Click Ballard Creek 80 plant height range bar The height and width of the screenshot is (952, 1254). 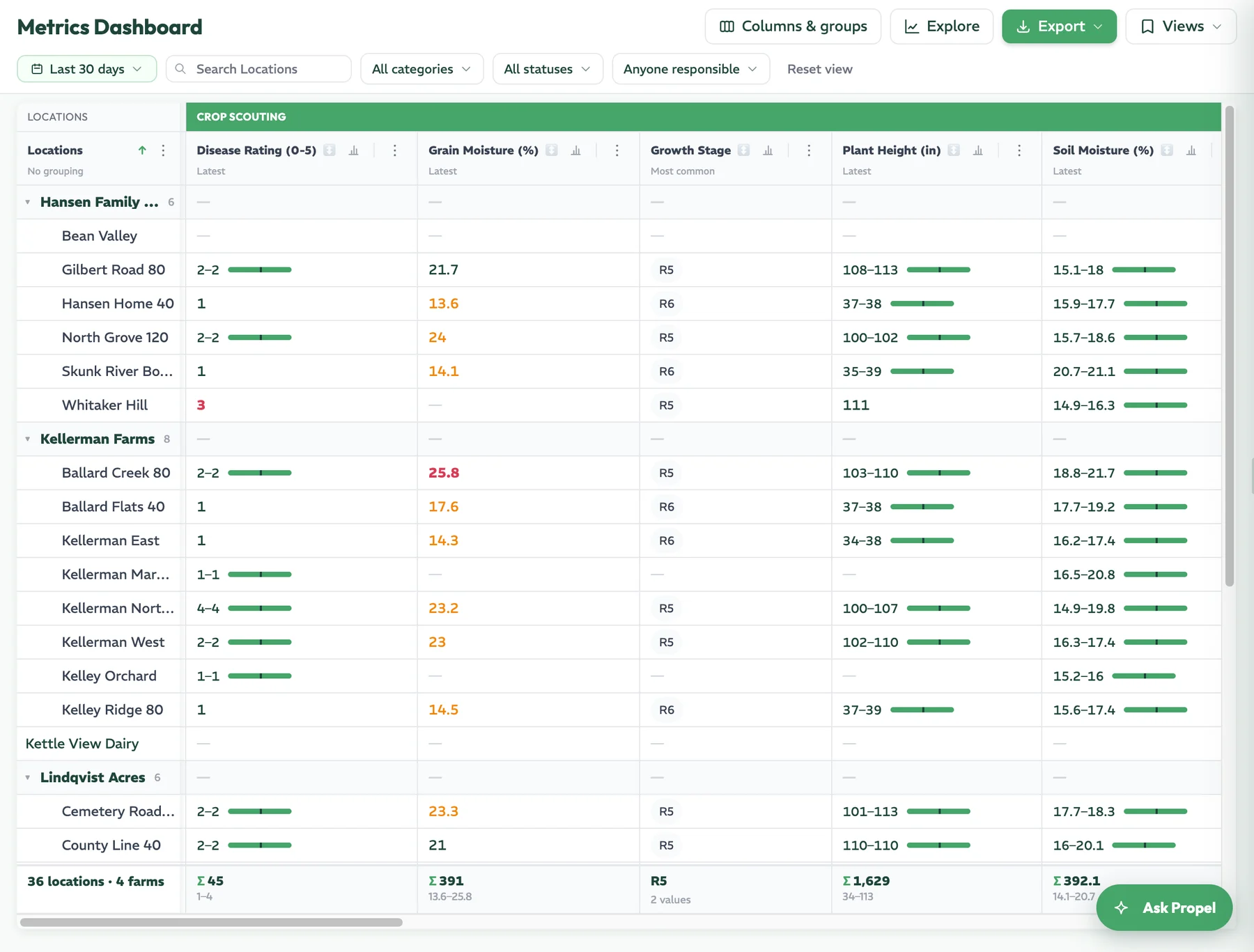(938, 473)
